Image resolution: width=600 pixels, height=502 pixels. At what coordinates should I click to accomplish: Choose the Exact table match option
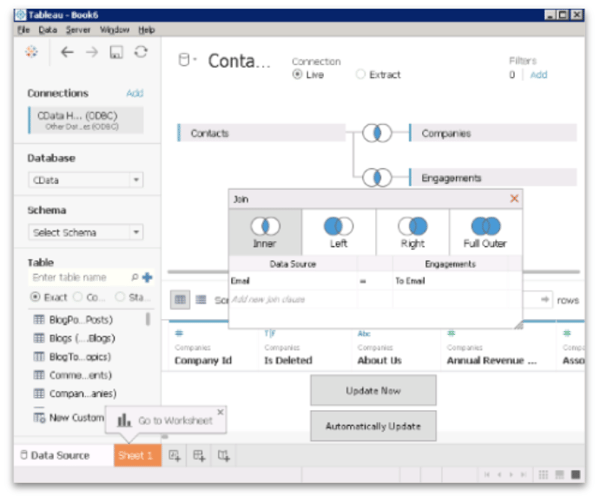point(37,297)
